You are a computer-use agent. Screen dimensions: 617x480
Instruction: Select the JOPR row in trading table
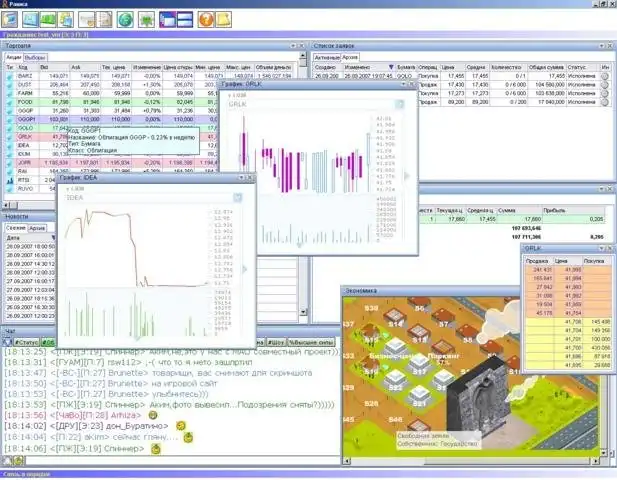[110, 162]
